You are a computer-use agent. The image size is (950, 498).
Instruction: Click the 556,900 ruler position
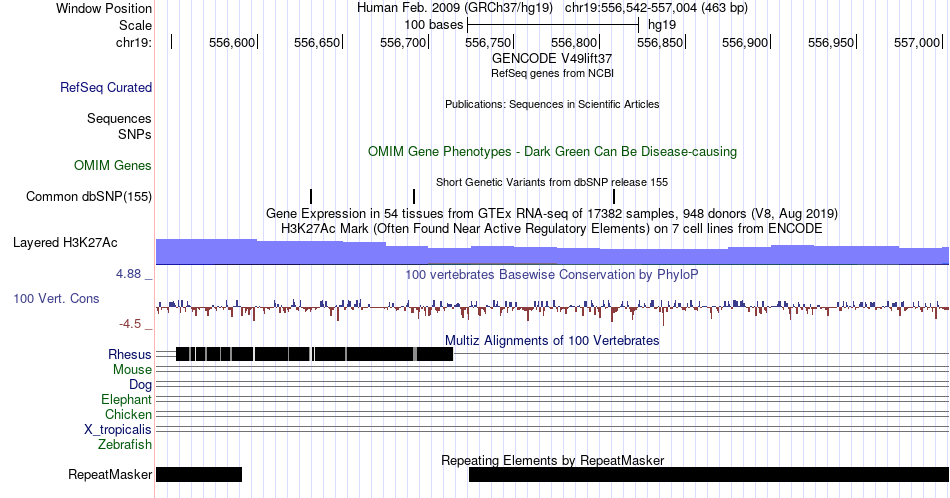[x=745, y=42]
